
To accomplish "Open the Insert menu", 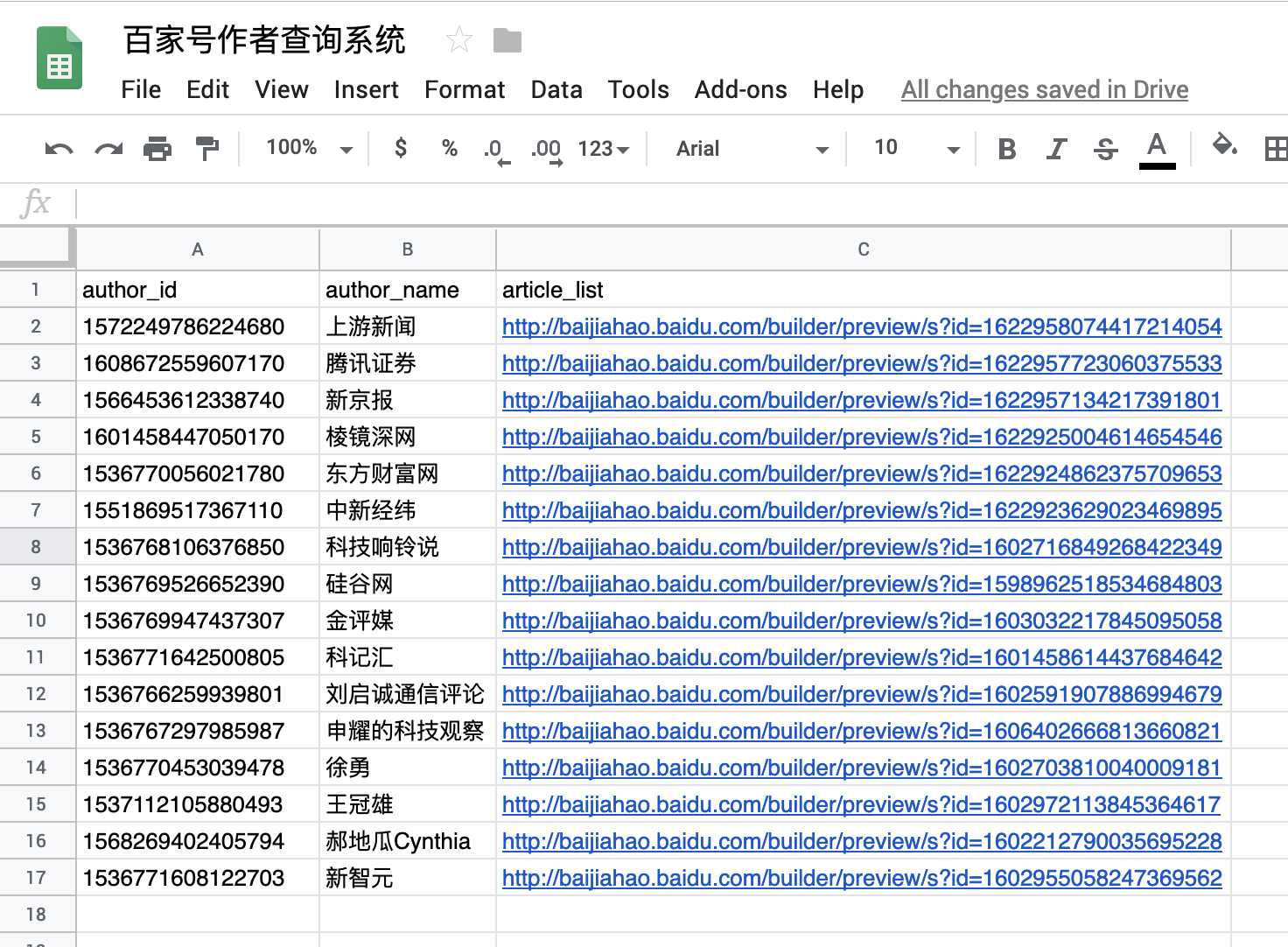I will tap(366, 89).
